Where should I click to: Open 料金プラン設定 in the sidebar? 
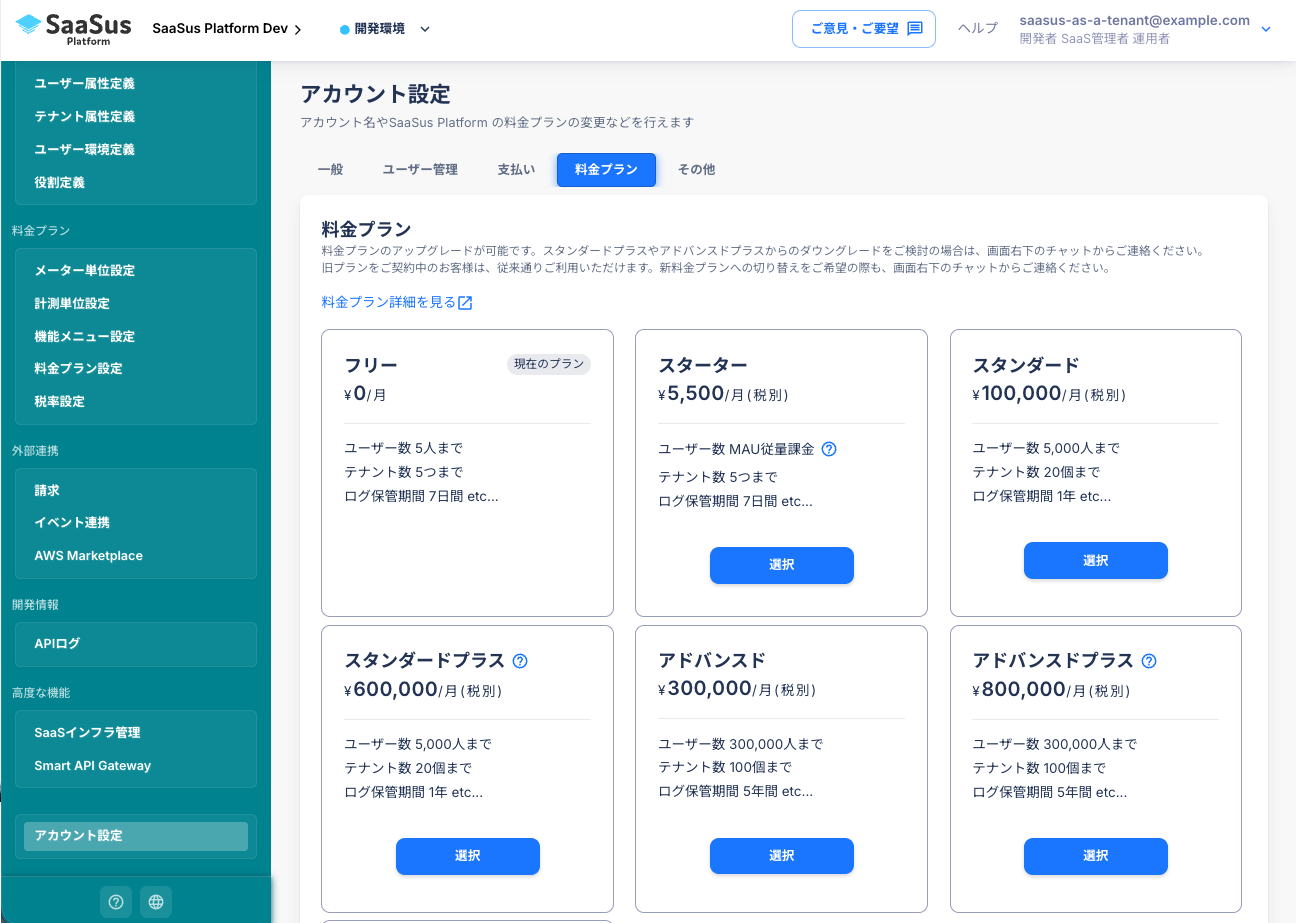point(78,369)
